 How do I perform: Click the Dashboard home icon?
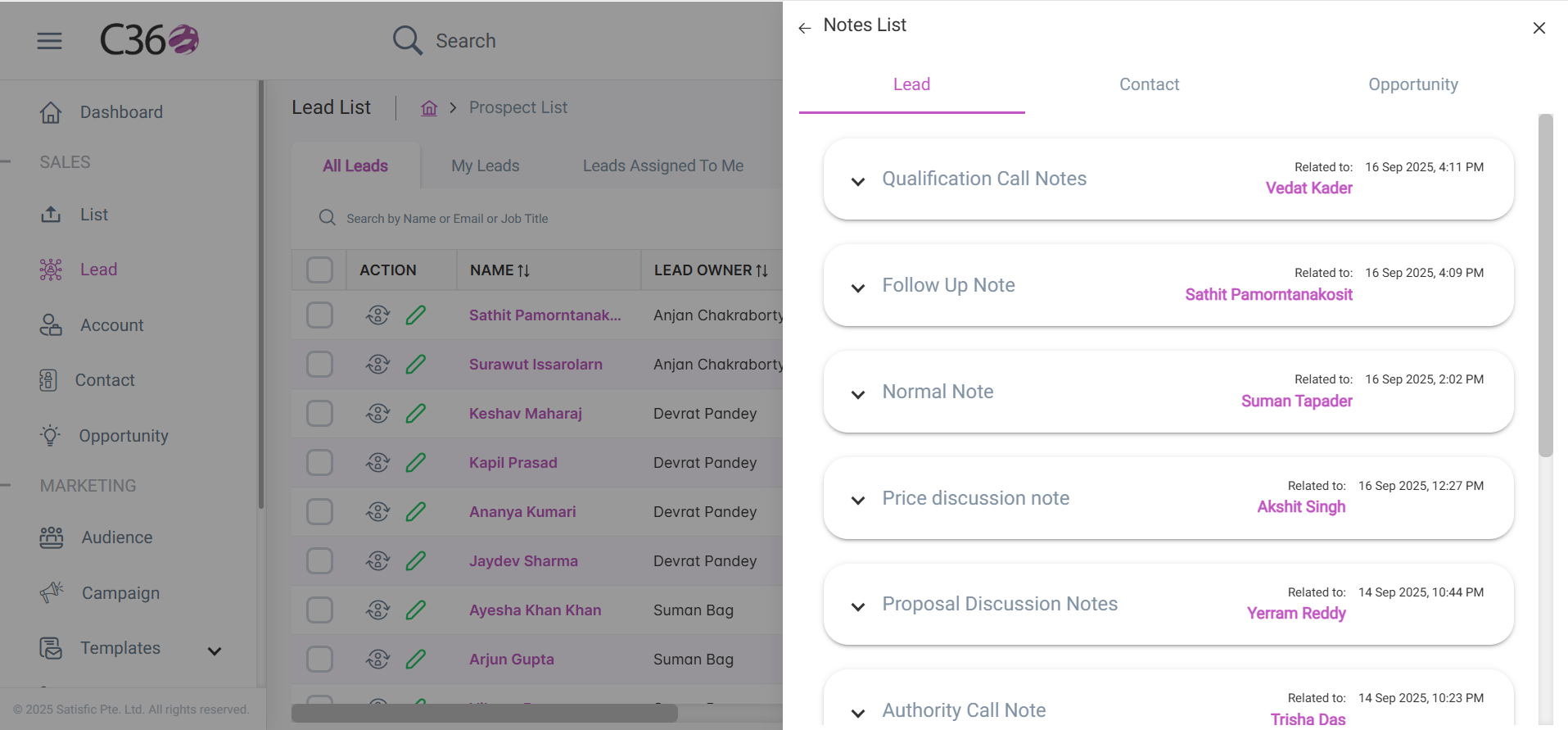[x=51, y=112]
